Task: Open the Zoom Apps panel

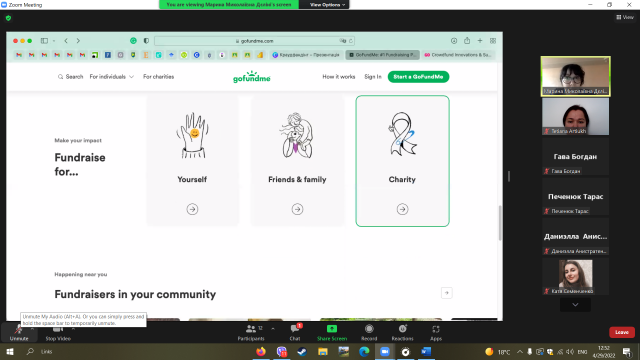Action: point(436,333)
